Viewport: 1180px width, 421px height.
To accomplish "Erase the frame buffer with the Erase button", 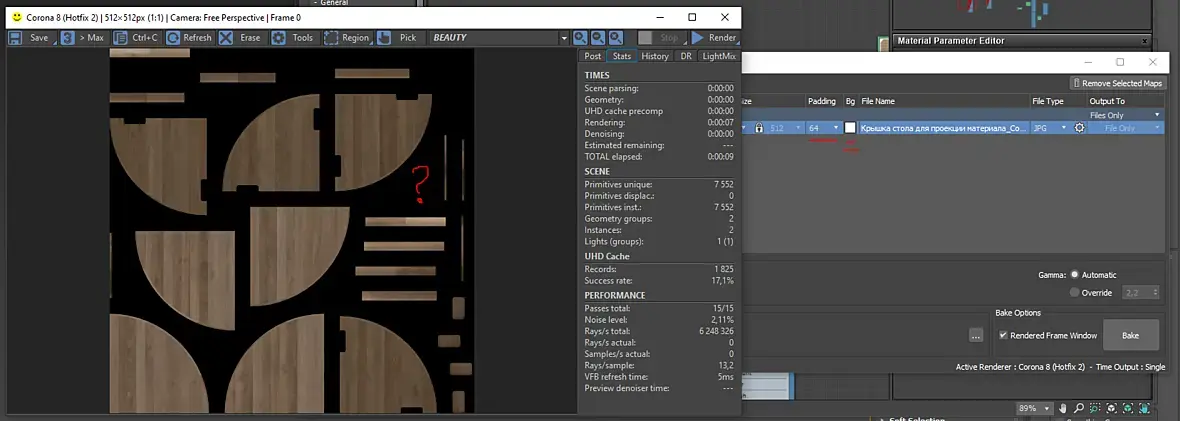I will click(242, 38).
